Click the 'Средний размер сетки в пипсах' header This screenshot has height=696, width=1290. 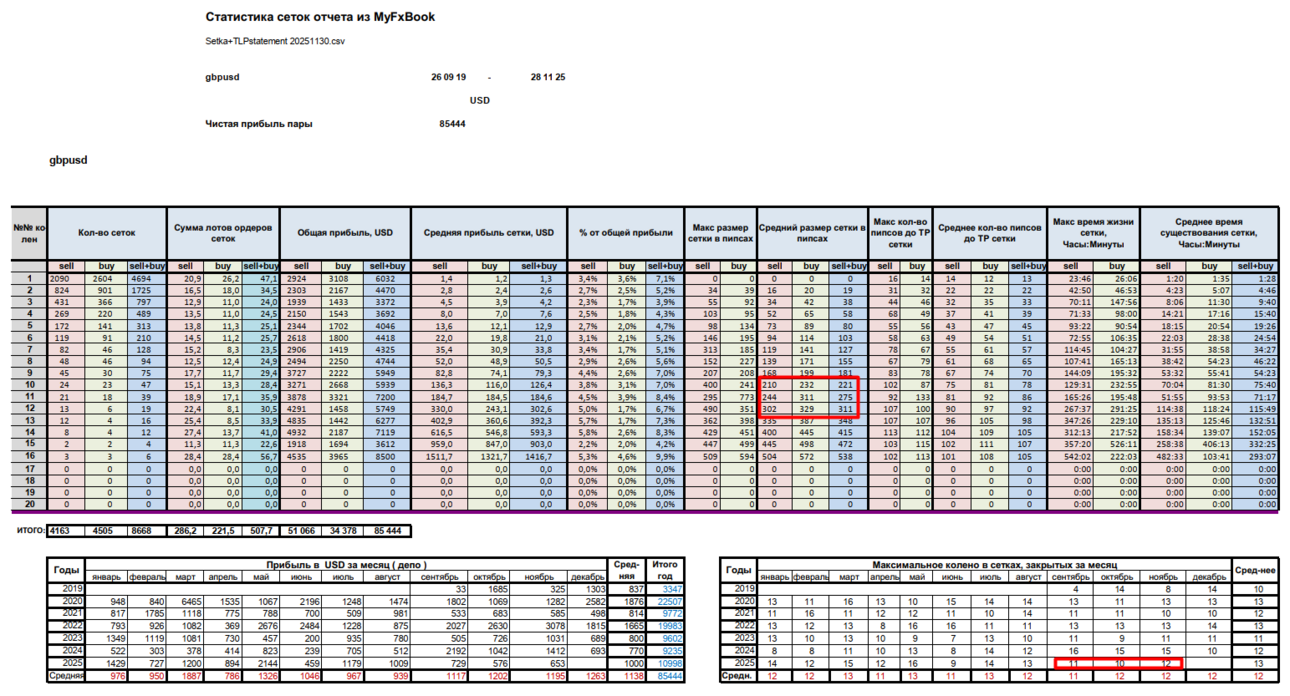tap(810, 234)
